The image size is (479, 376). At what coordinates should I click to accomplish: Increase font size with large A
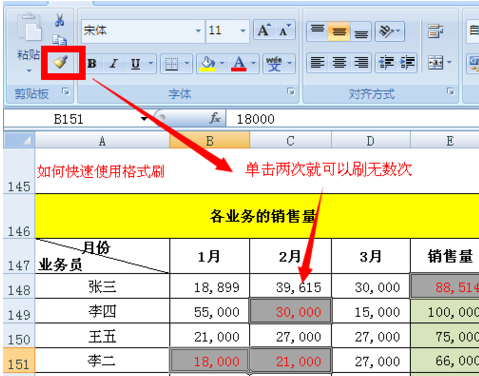[264, 31]
